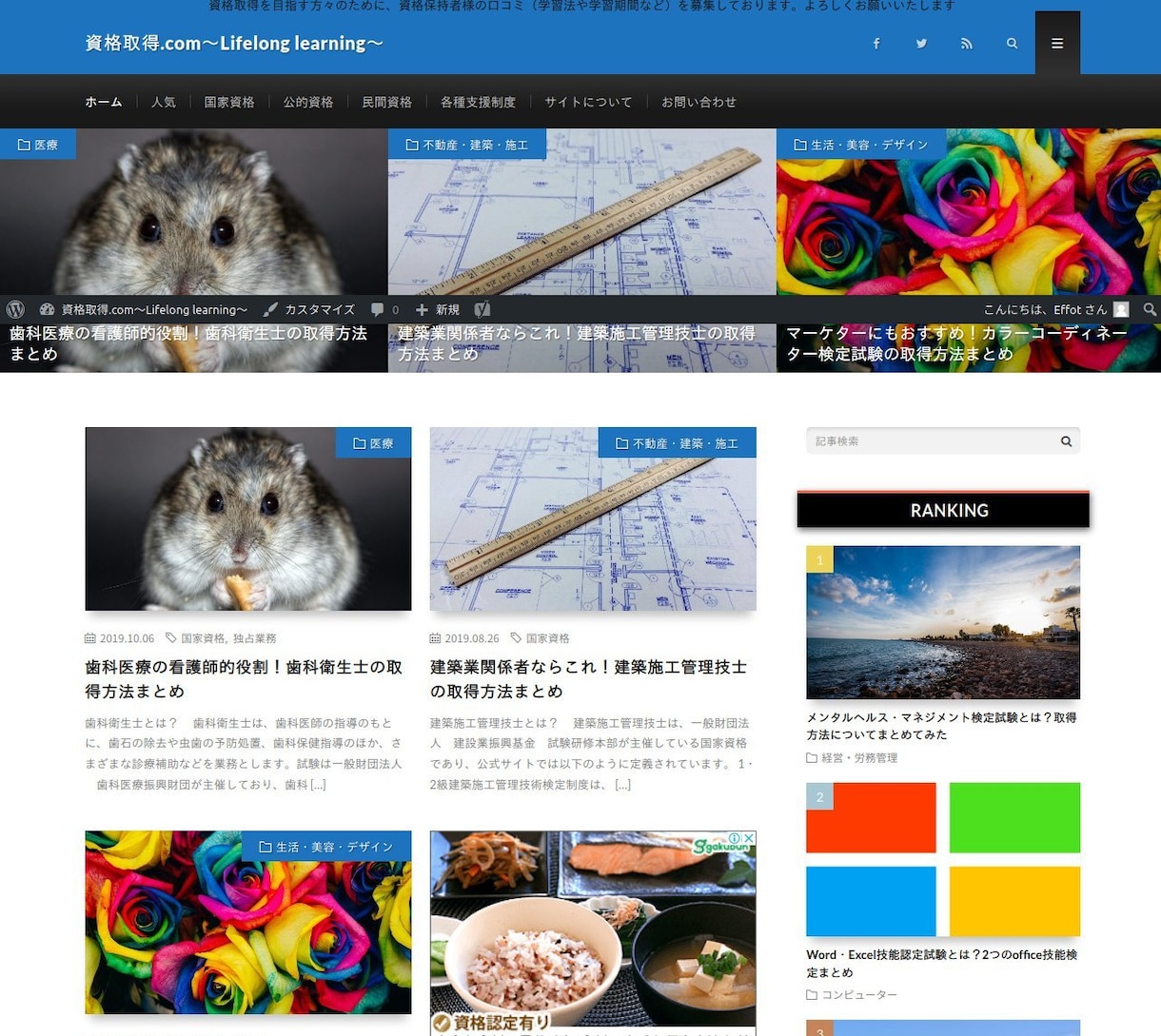Click the user avatar next to Effot さん
Image resolution: width=1161 pixels, height=1036 pixels.
tap(1121, 309)
